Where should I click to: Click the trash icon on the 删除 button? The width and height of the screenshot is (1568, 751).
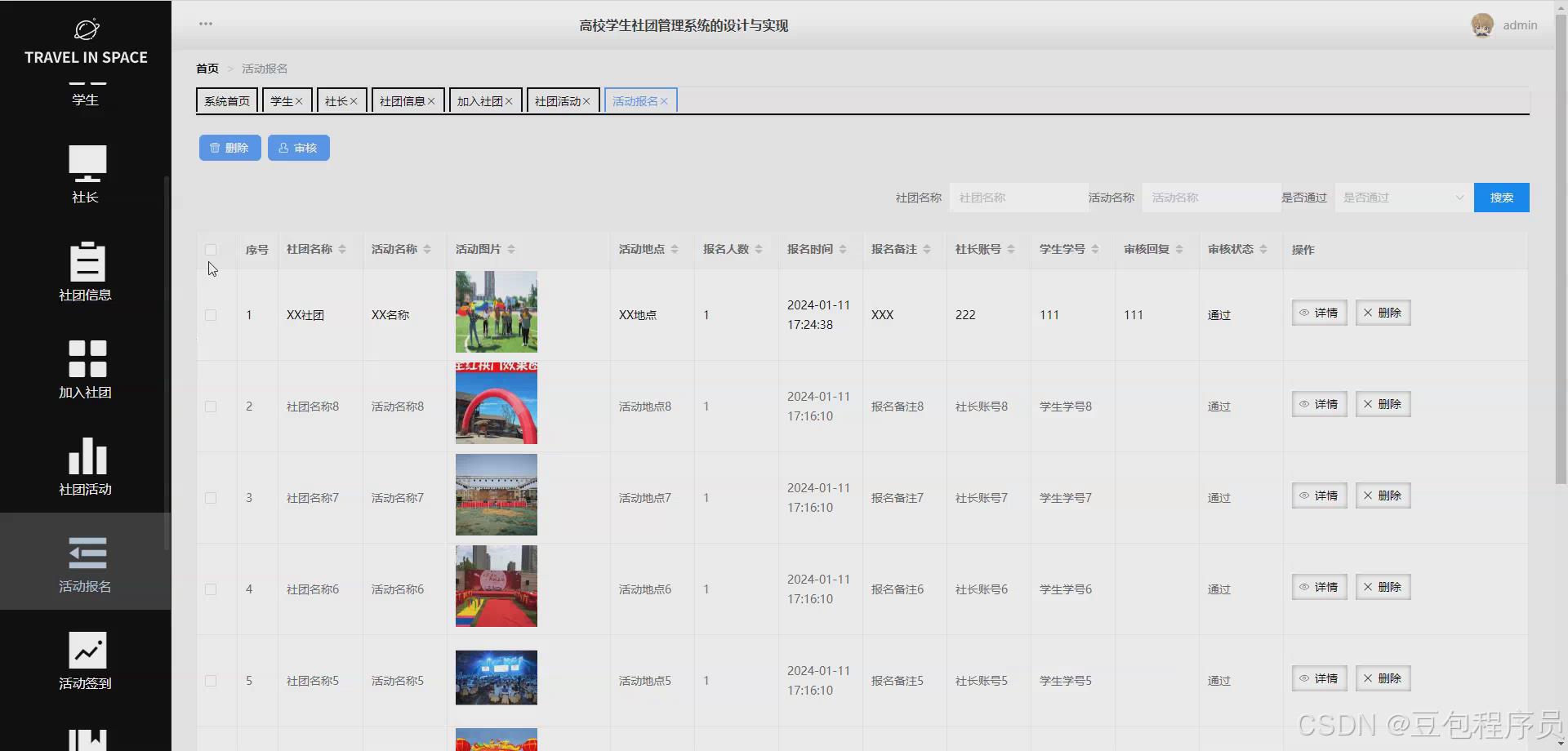pos(215,148)
